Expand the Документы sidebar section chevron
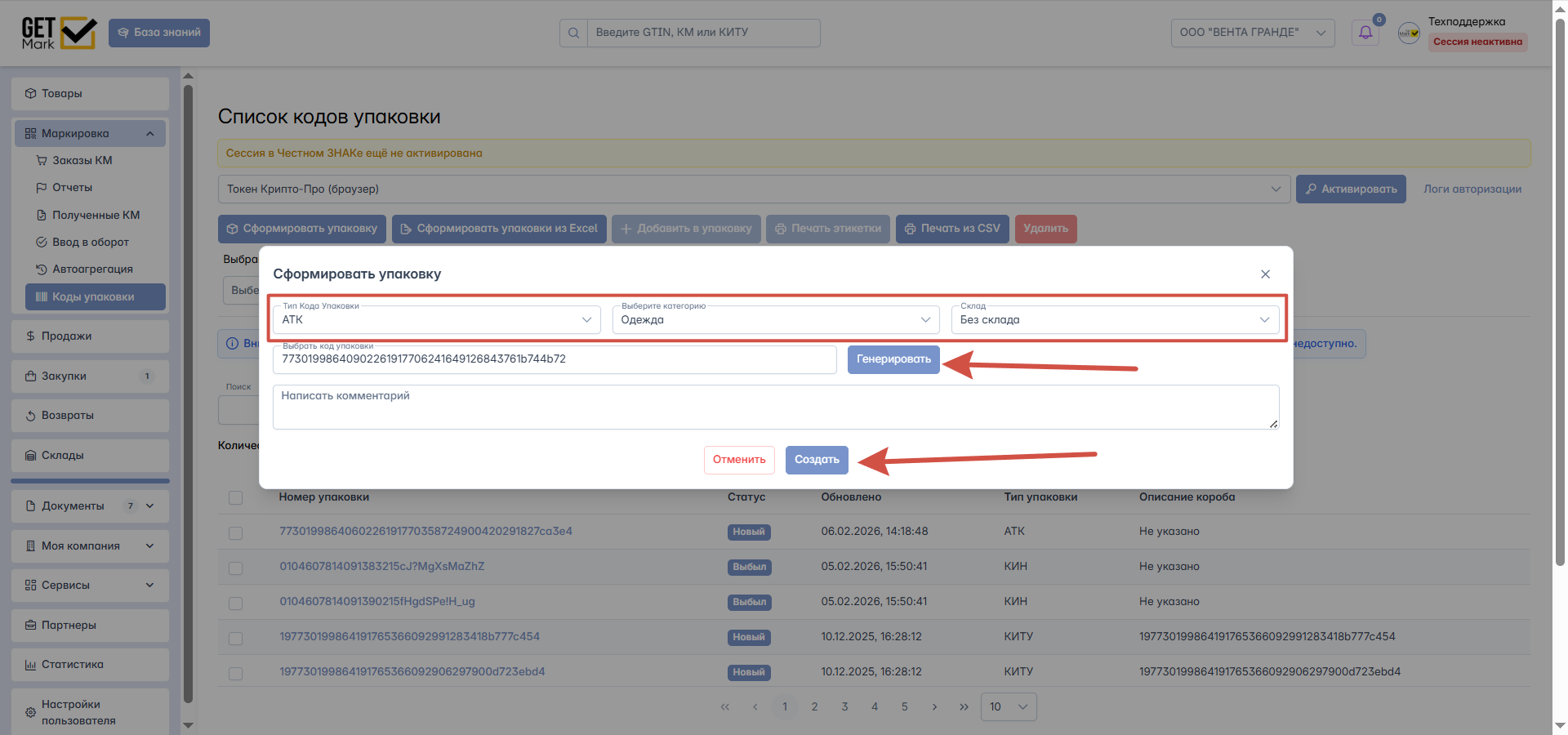The image size is (1568, 735). pos(149,506)
